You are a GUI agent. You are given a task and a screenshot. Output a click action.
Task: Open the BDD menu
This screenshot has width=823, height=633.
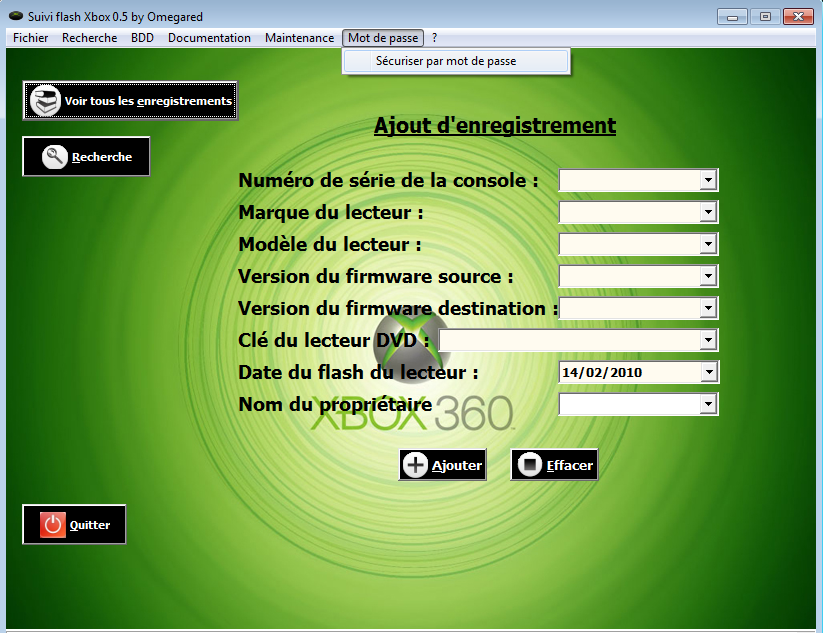142,38
